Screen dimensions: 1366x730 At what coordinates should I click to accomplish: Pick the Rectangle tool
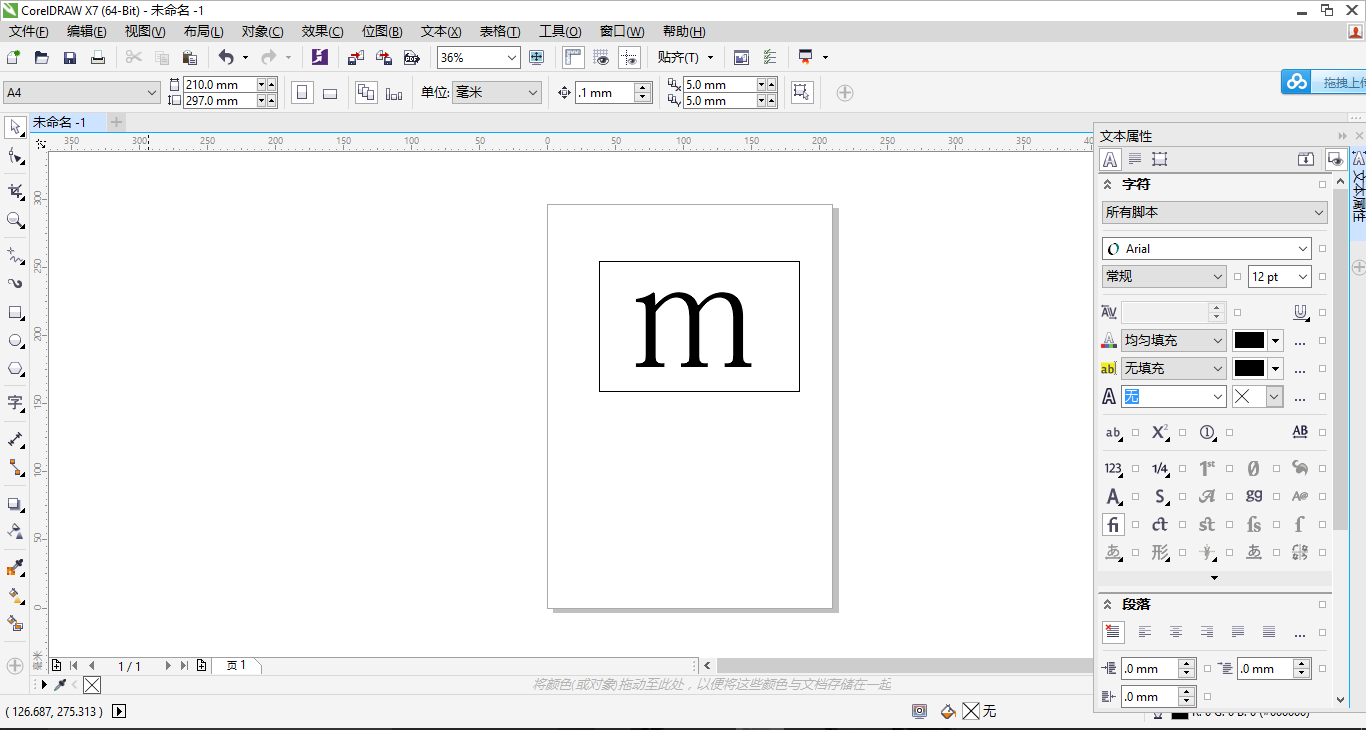(x=15, y=313)
